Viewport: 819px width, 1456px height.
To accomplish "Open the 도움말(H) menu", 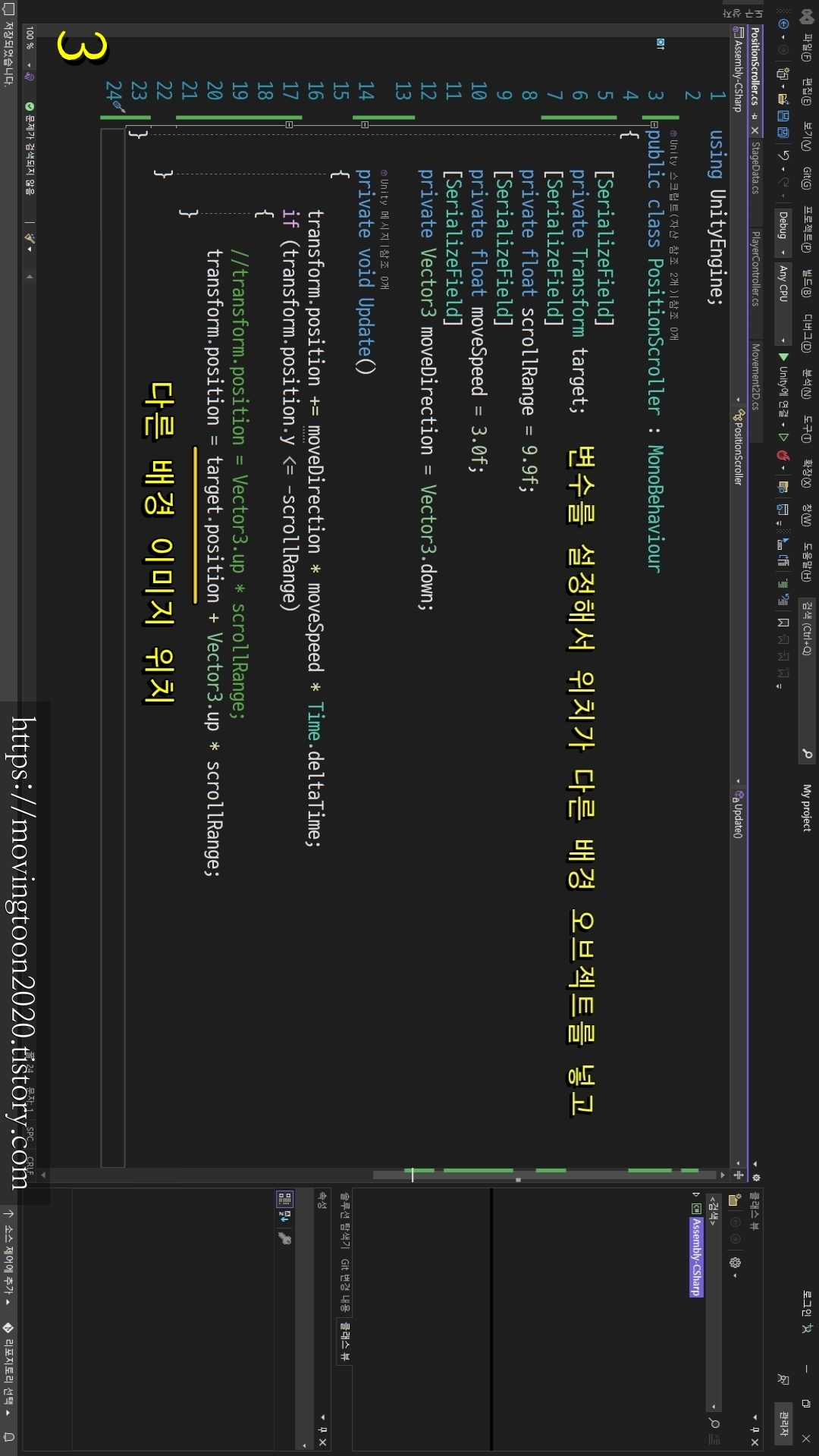I will tap(805, 562).
